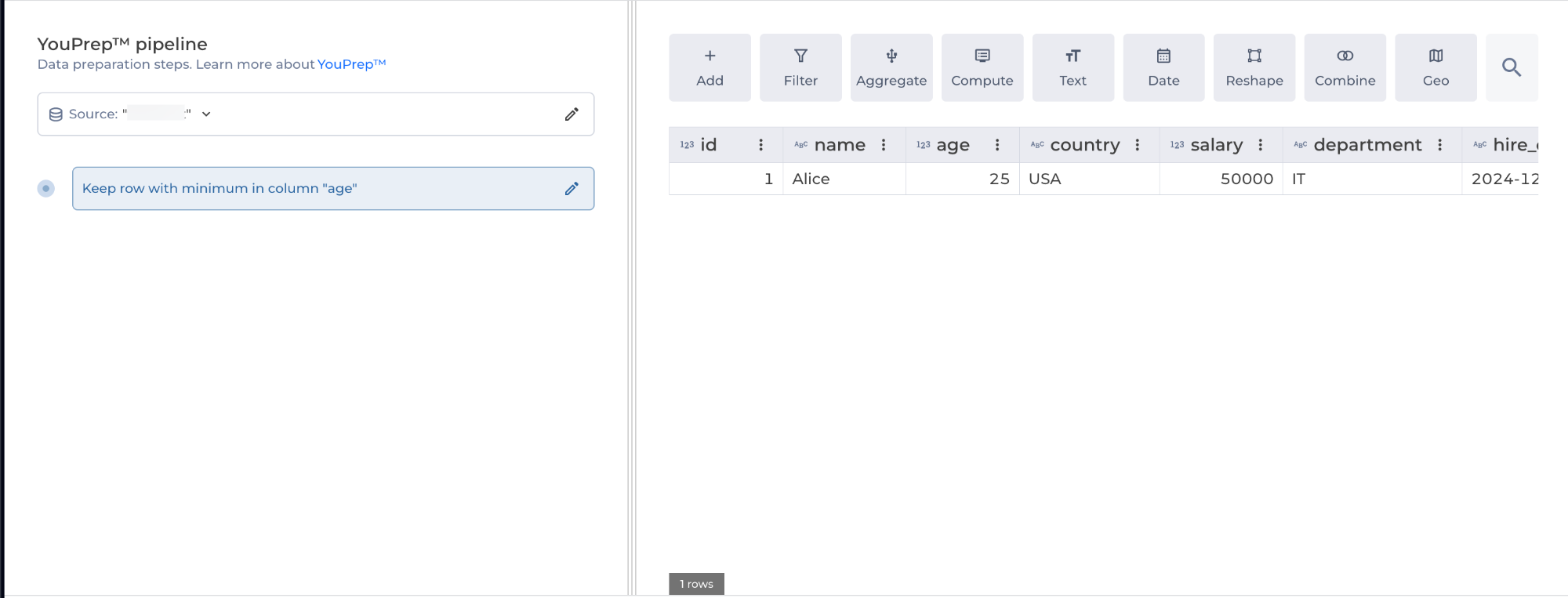Open the Text steps menu
Screen dimensions: 1568x598
(x=1073, y=67)
